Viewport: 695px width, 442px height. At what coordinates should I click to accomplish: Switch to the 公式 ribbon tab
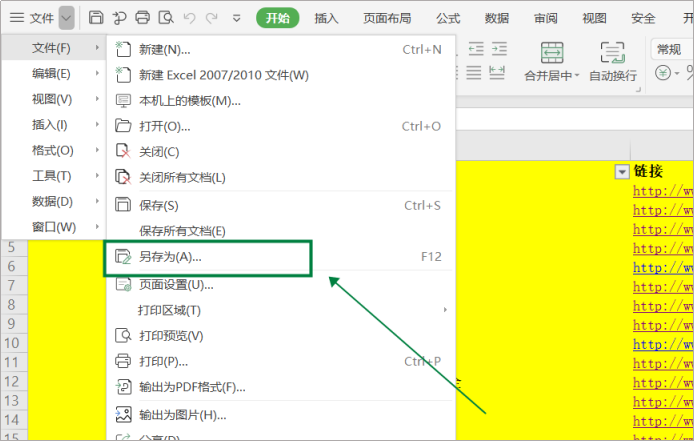448,18
